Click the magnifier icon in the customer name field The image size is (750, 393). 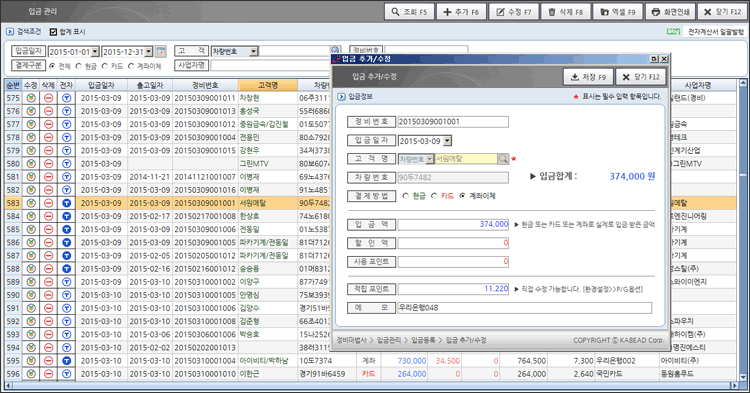click(x=503, y=159)
